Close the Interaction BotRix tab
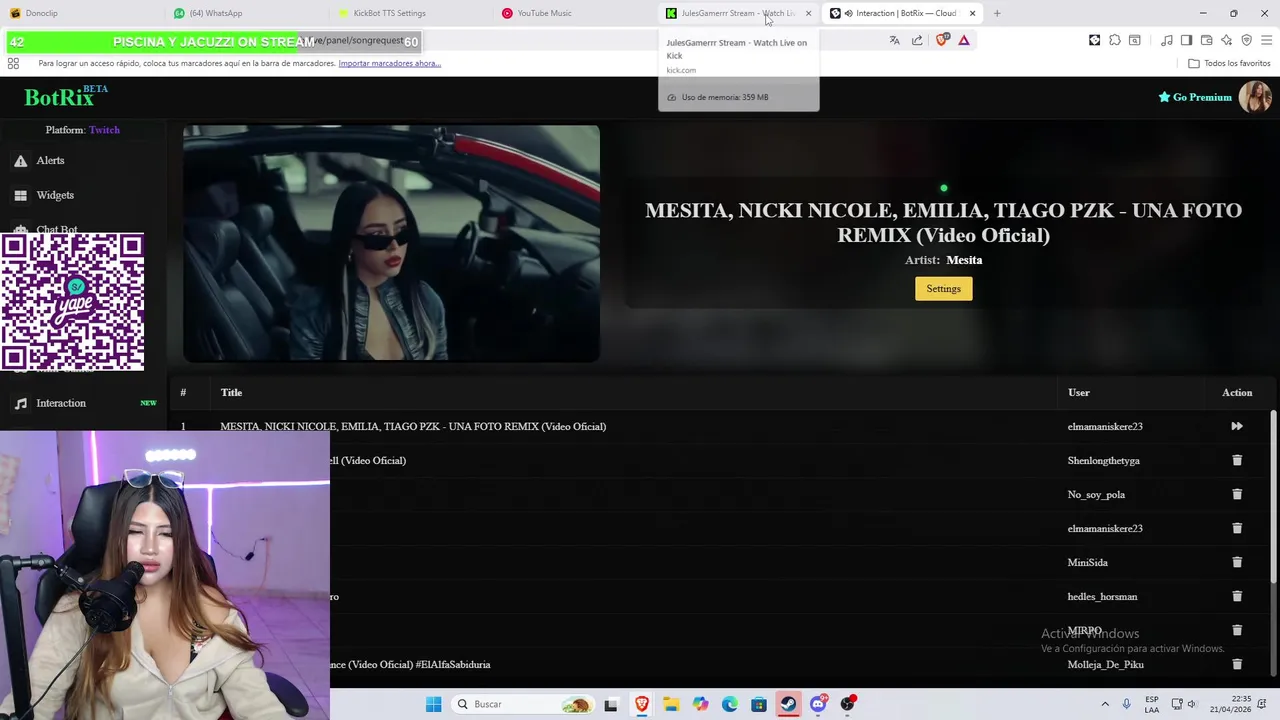The image size is (1280, 720). (x=972, y=13)
